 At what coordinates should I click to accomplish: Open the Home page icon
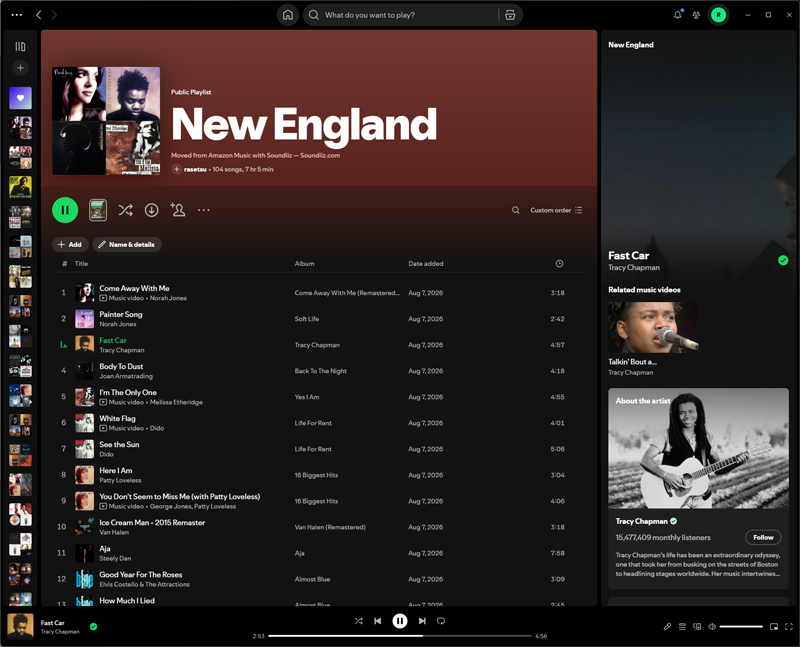click(288, 15)
